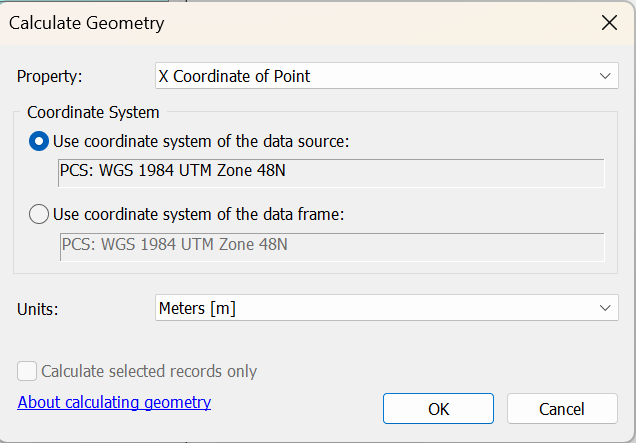636x443 pixels.
Task: Click the Units label text
Action: tap(38, 309)
